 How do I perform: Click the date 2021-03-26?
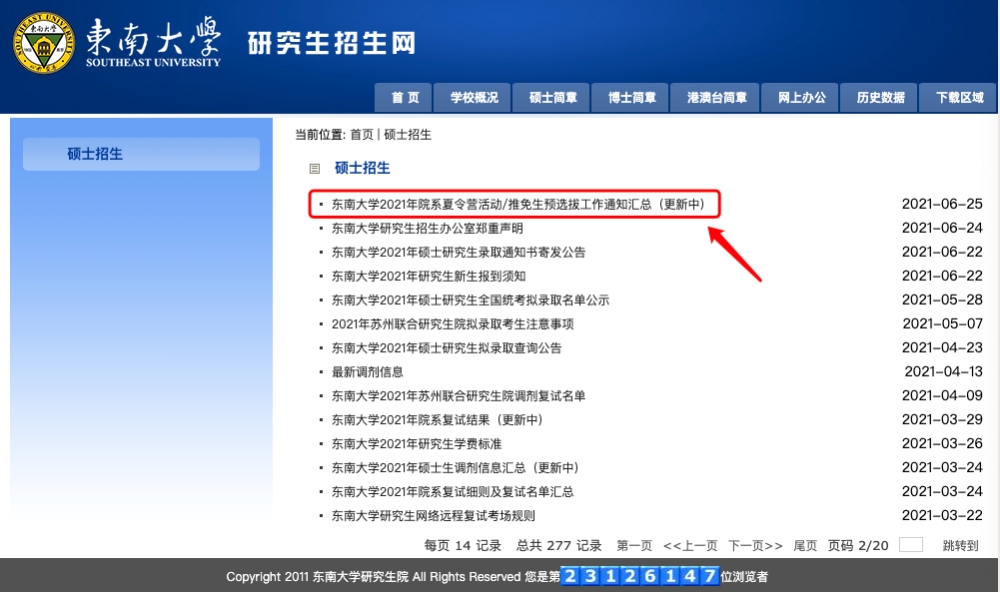(942, 443)
